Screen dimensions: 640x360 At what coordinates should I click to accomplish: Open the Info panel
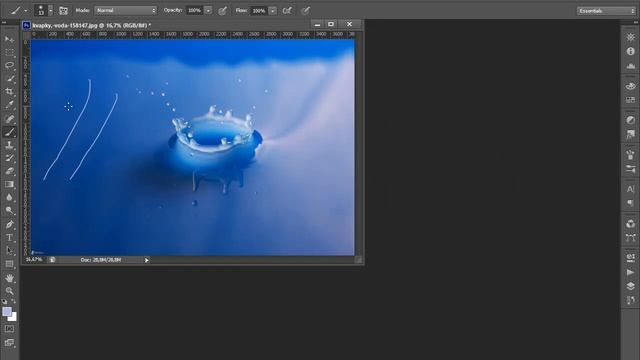631,51
